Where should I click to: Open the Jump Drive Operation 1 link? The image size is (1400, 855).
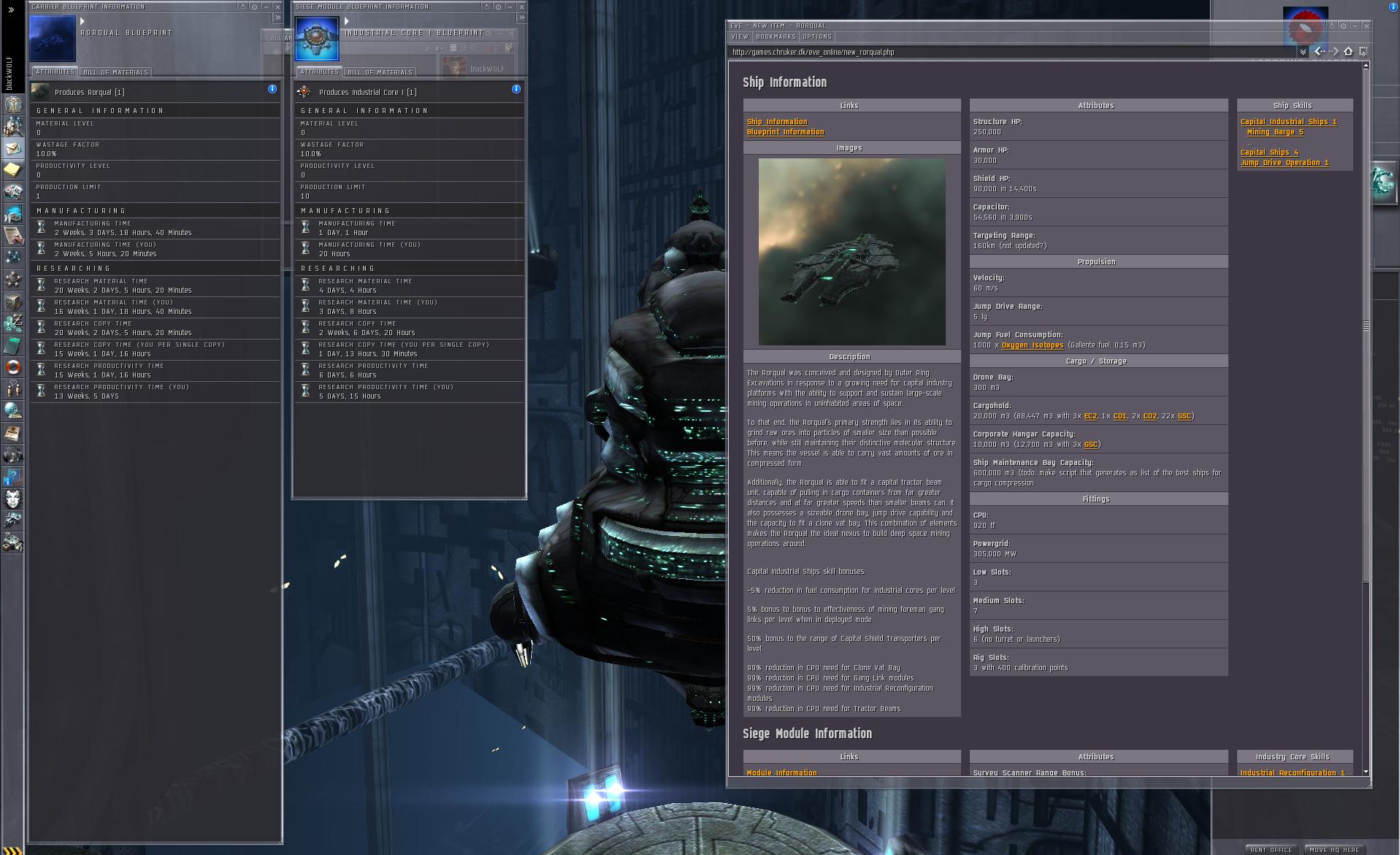[x=1285, y=163]
